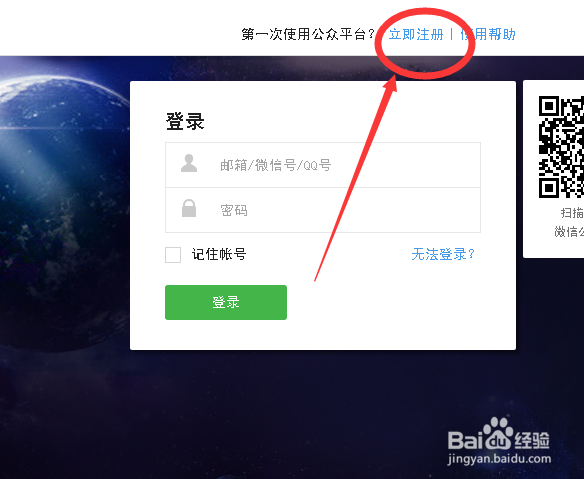Viewport: 584px width, 479px height.
Task: Click the 登录 heading above the form
Action: [x=185, y=121]
